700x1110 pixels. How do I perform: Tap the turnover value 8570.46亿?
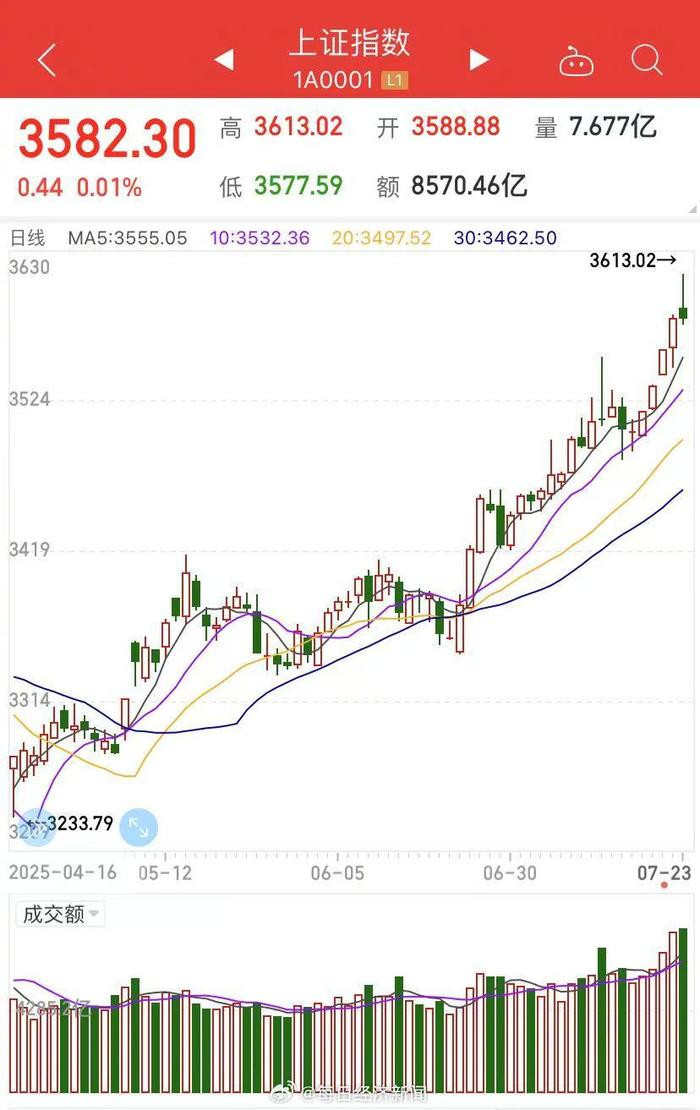pyautogui.click(x=469, y=185)
